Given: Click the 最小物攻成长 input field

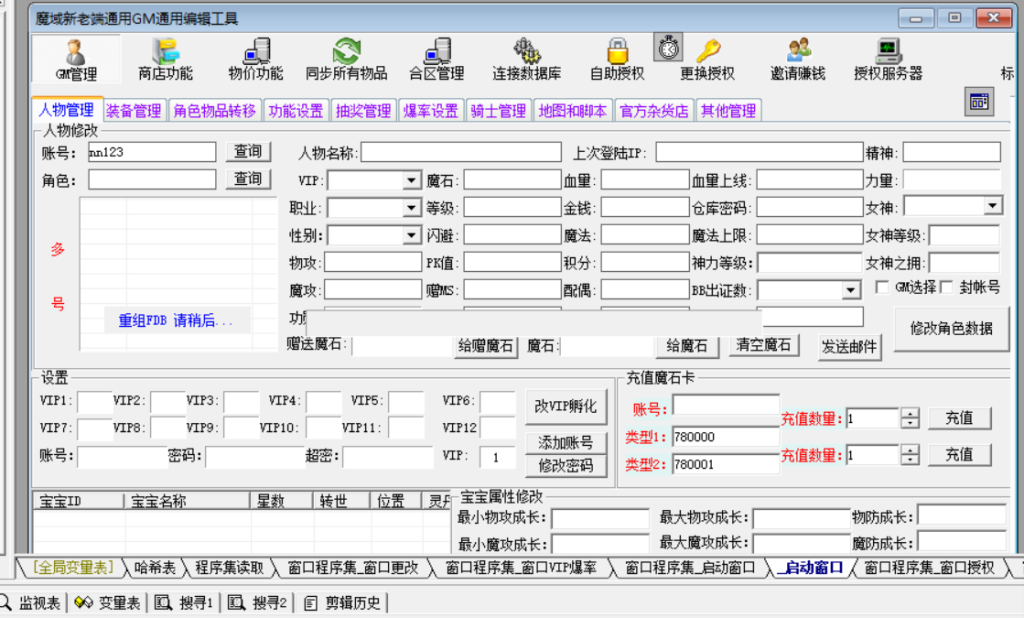Looking at the screenshot, I should [600, 519].
